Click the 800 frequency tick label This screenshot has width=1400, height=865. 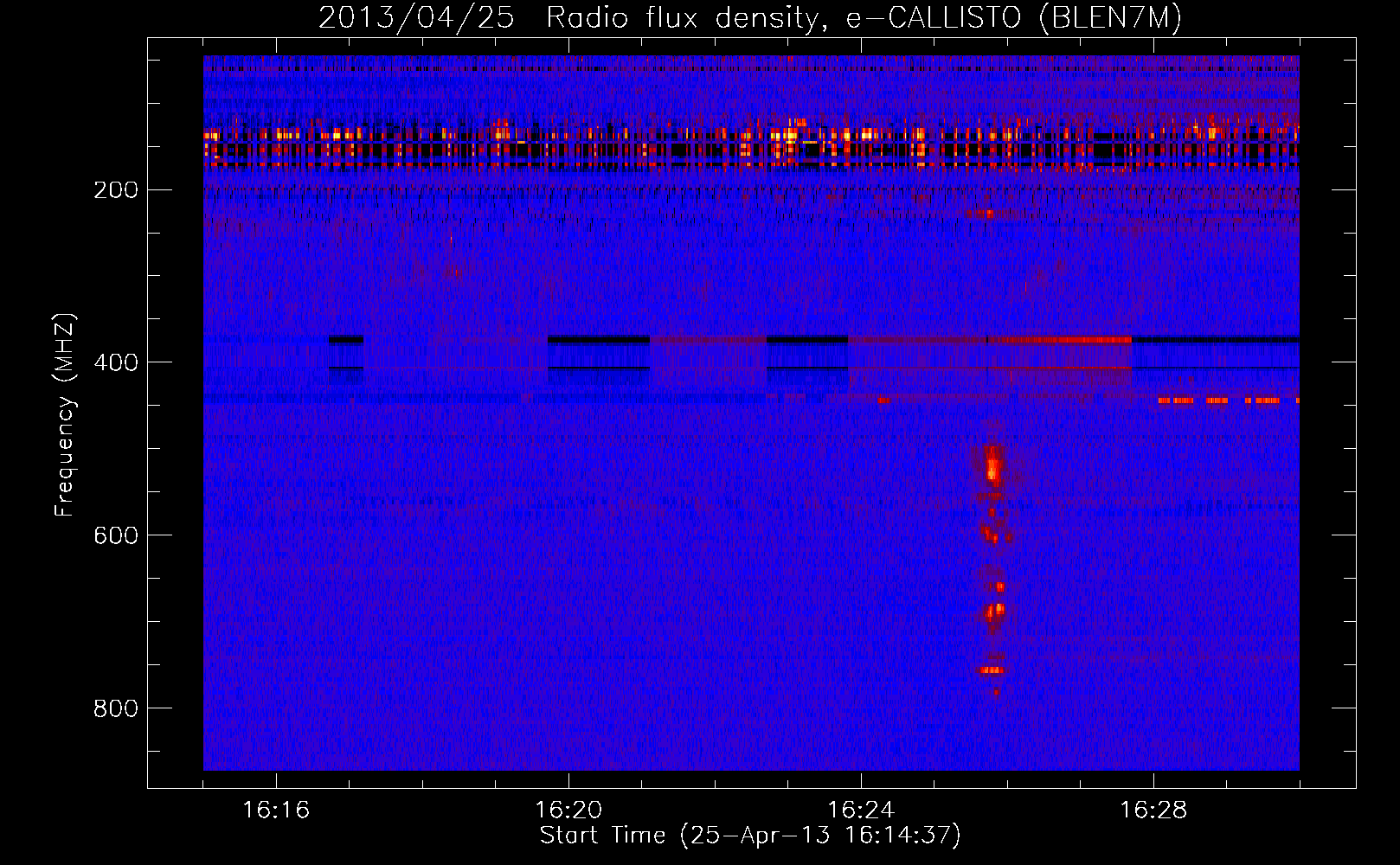pyautogui.click(x=115, y=708)
